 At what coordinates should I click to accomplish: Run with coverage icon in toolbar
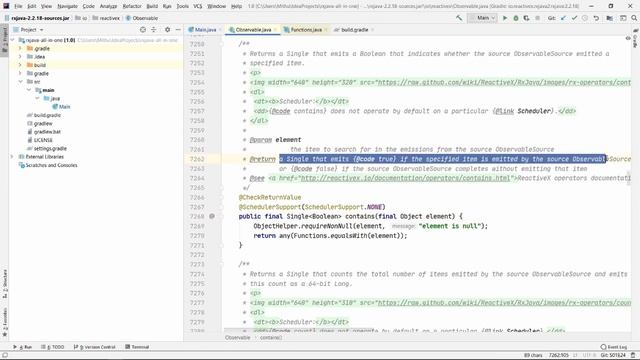point(526,18)
